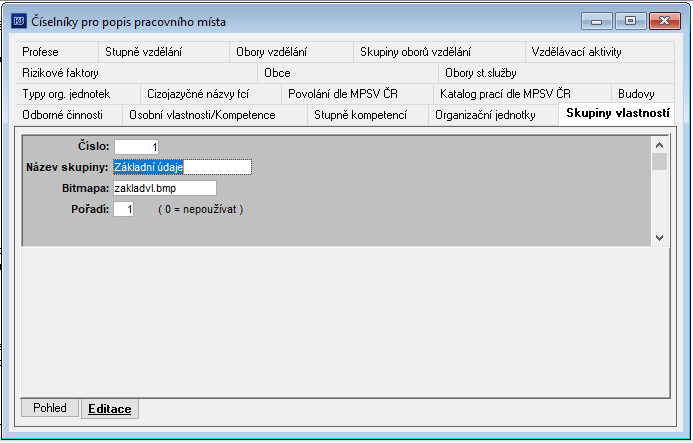Edit the Bitmapa field zakladvl.bmp
Viewport: 693px width, 443px height.
(x=165, y=188)
